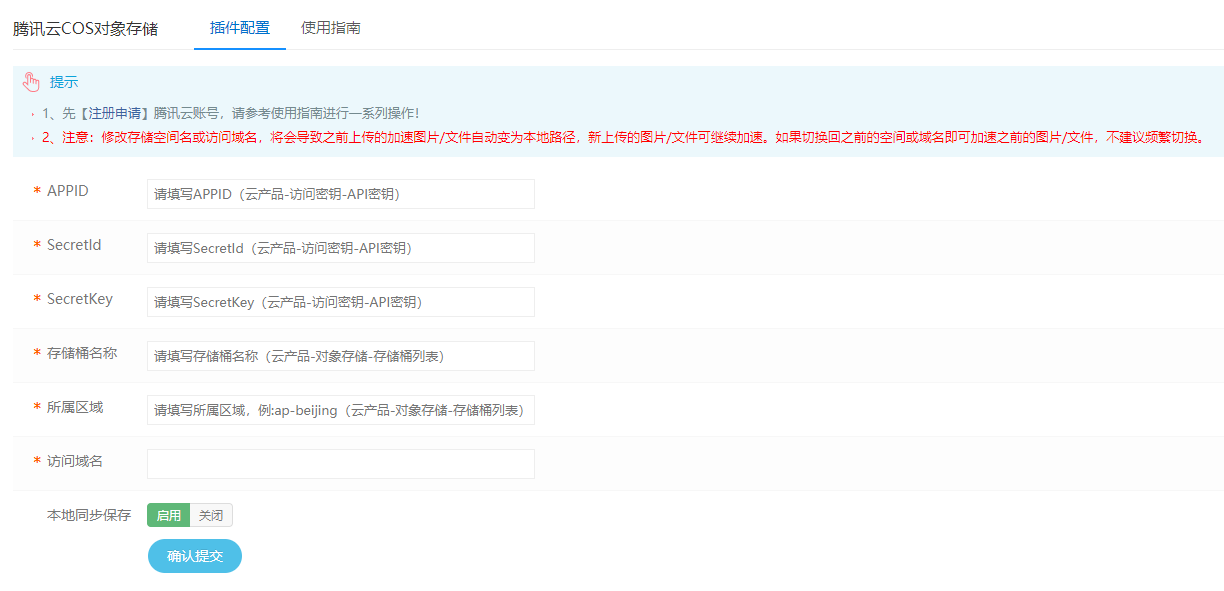Image resolution: width=1224 pixels, height=591 pixels.
Task: Focus the APPID input field
Action: 341,194
